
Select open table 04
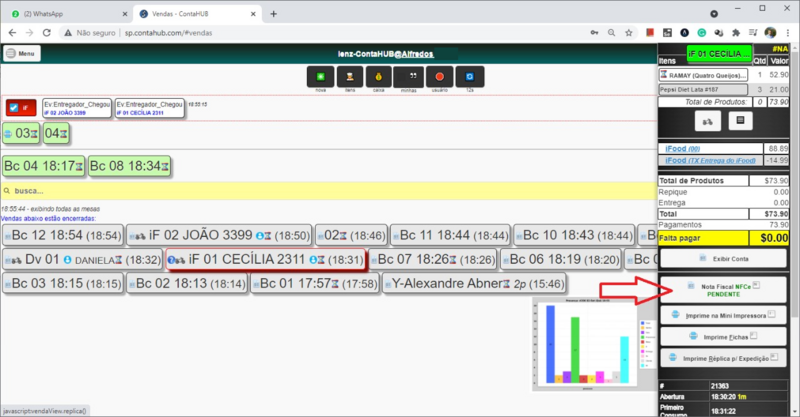click(x=56, y=134)
